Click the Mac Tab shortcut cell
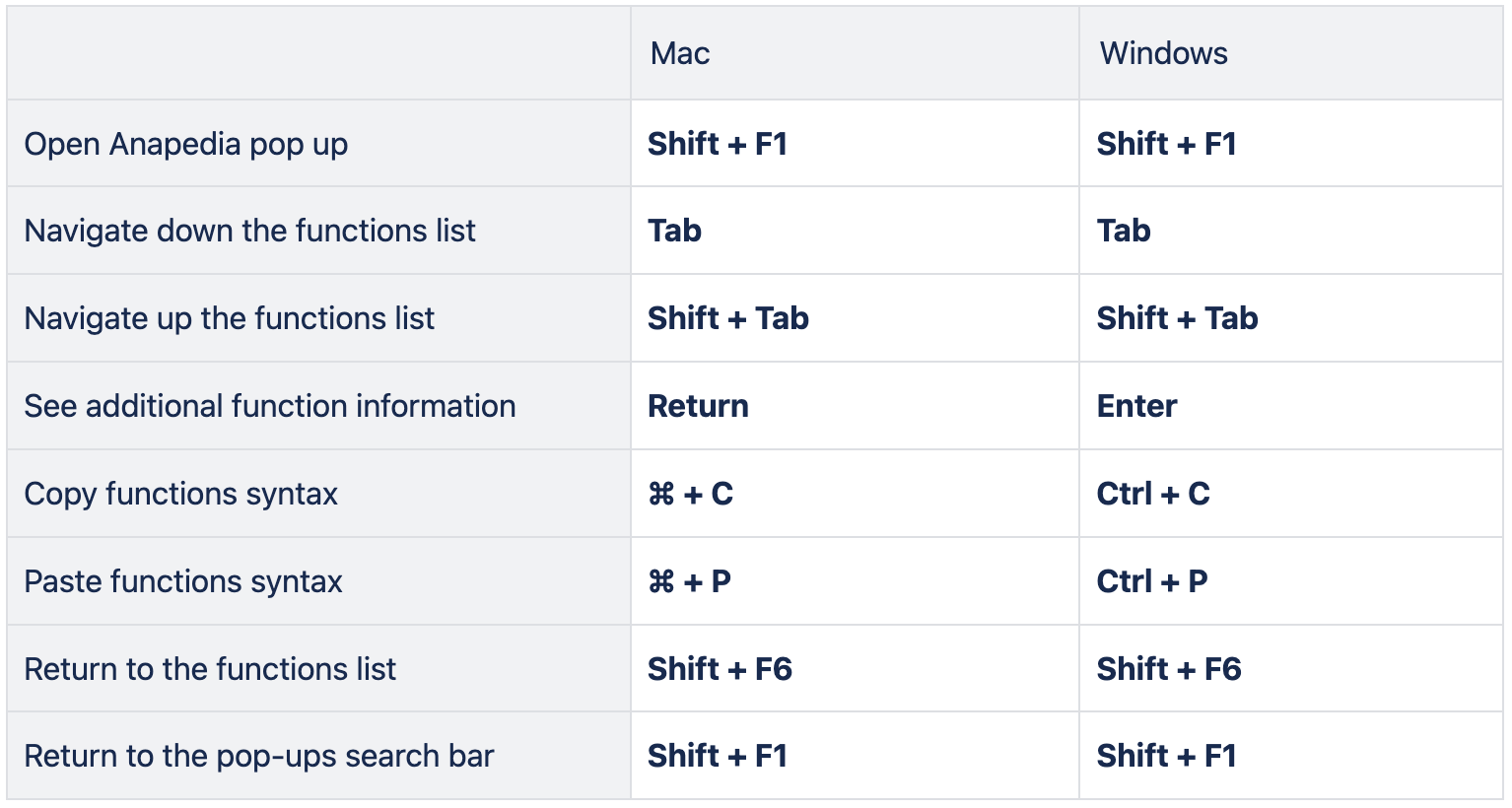The height and width of the screenshot is (808, 1512). [x=855, y=231]
